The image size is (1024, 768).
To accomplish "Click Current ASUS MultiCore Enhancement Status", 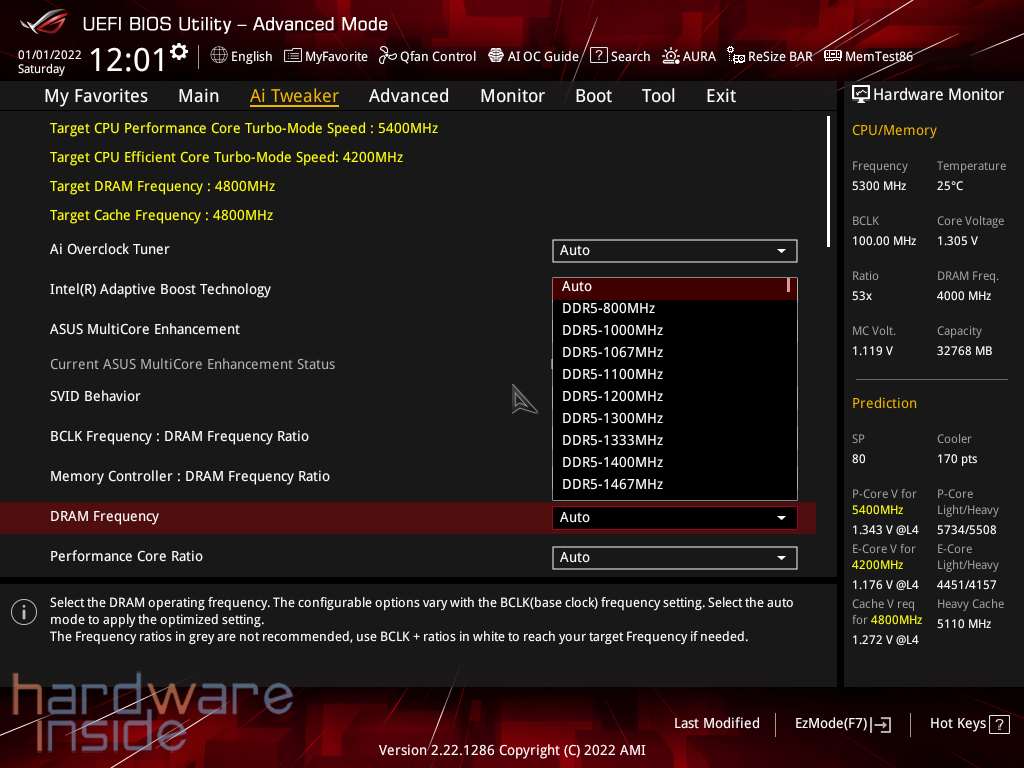I will [192, 364].
